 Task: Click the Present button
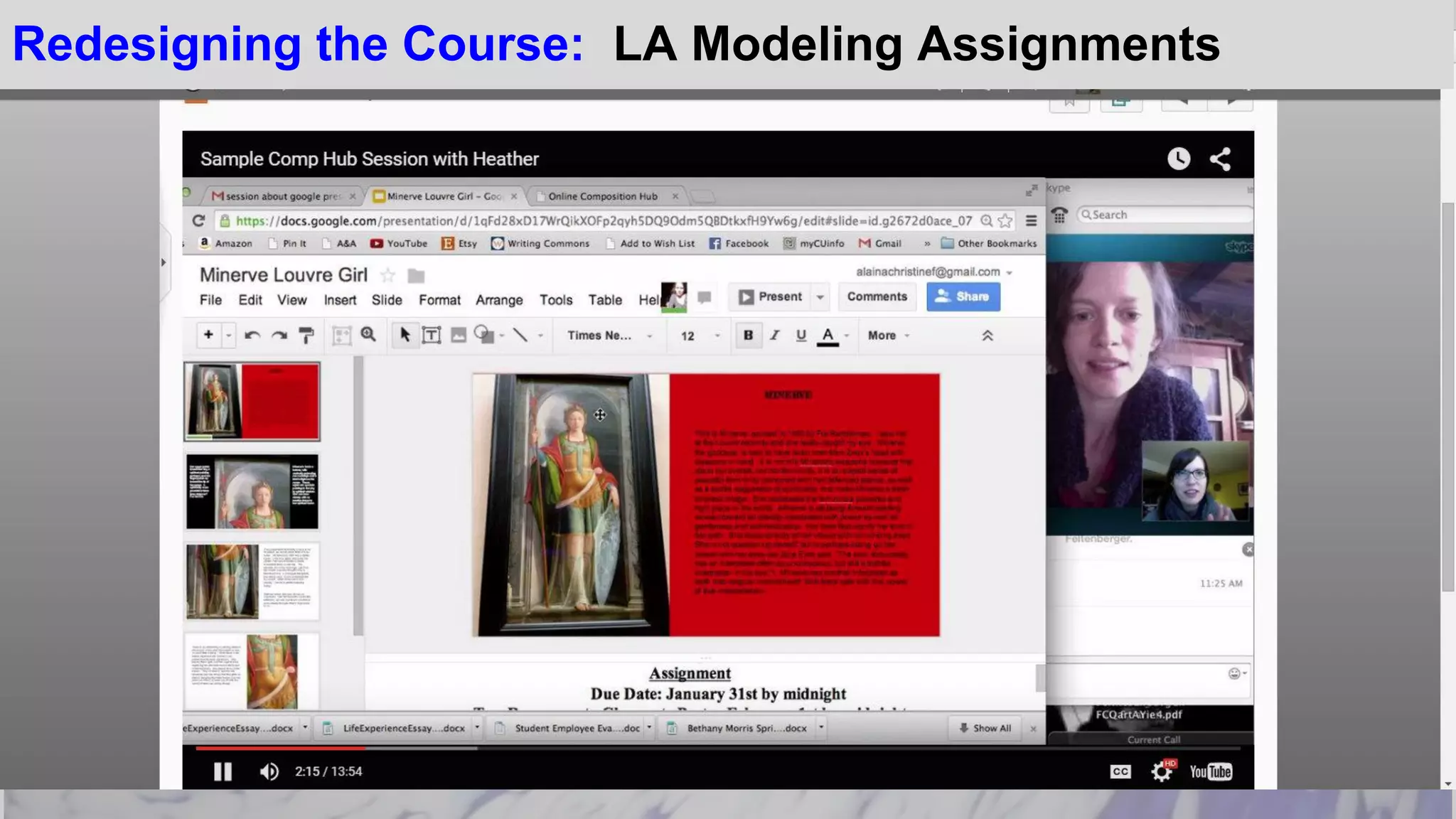770,296
